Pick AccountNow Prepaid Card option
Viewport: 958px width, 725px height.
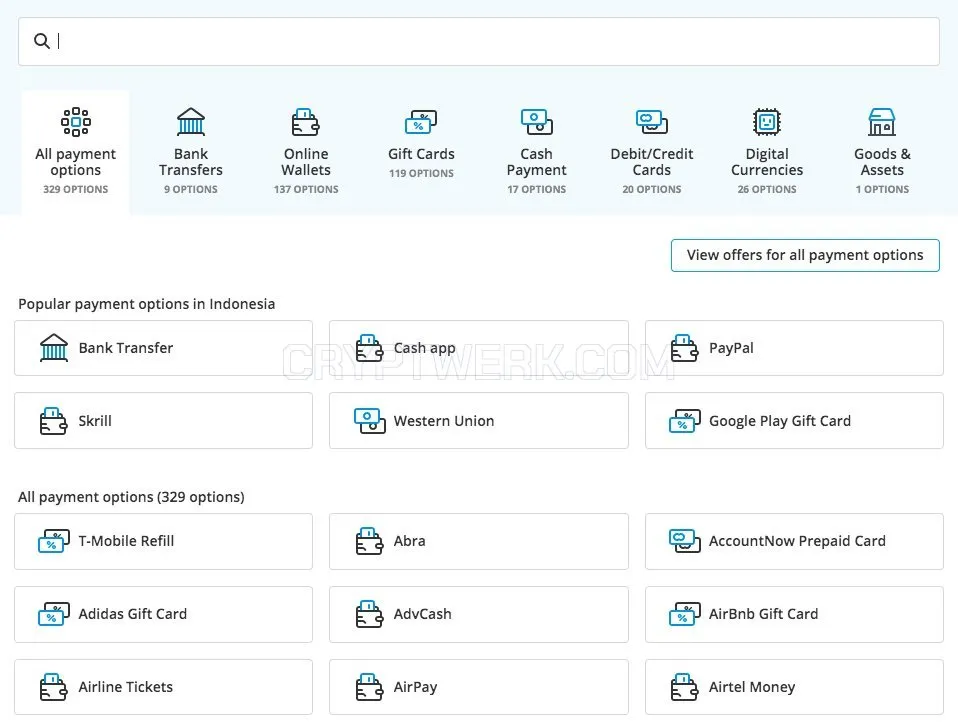click(x=794, y=541)
